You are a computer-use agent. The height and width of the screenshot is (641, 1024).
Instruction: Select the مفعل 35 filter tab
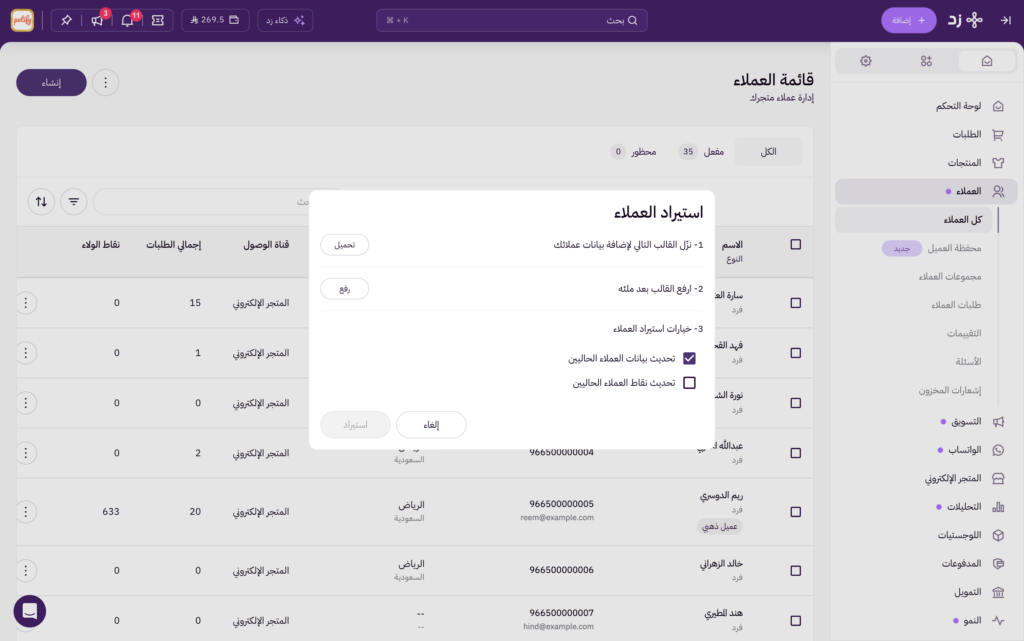coord(701,151)
